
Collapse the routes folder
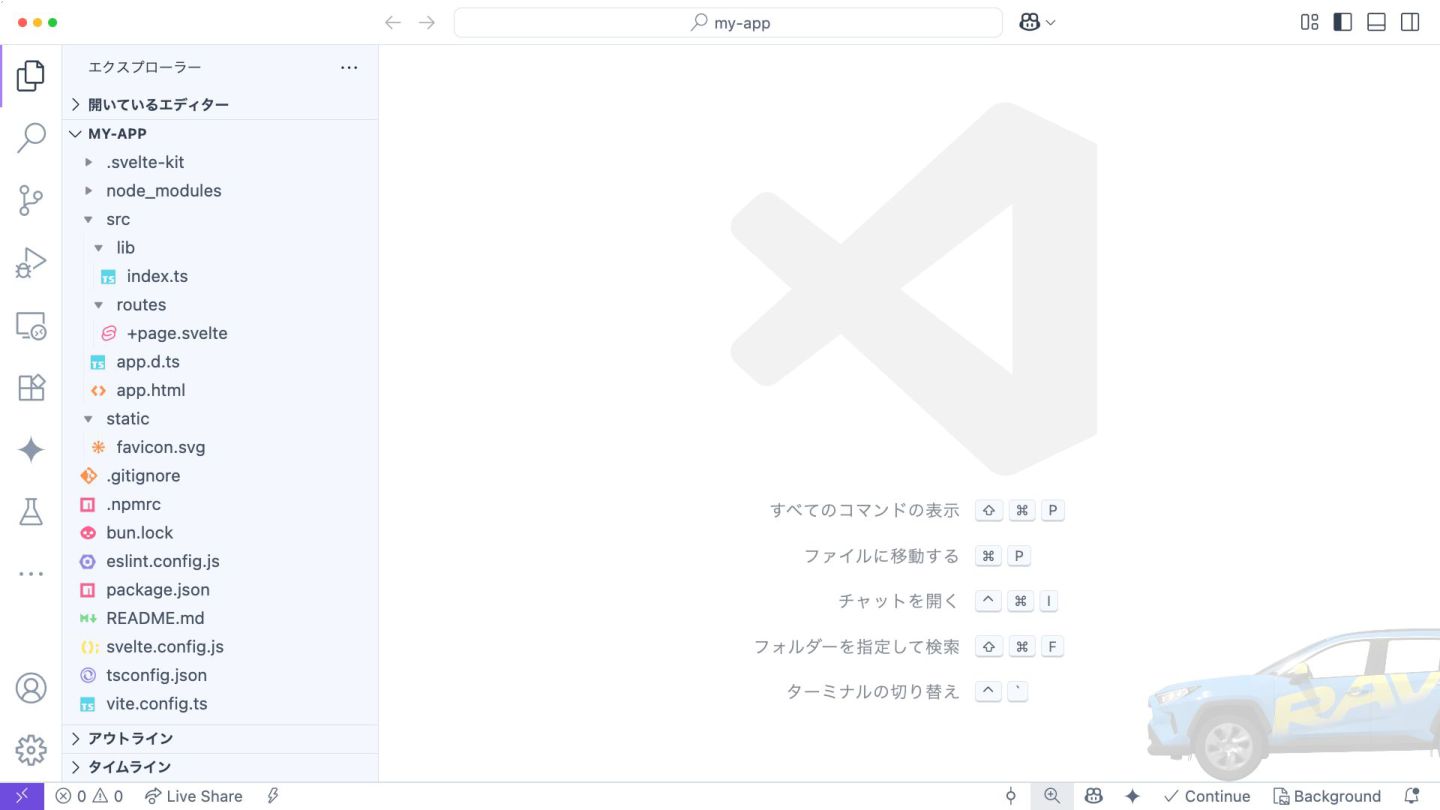click(220, 304)
